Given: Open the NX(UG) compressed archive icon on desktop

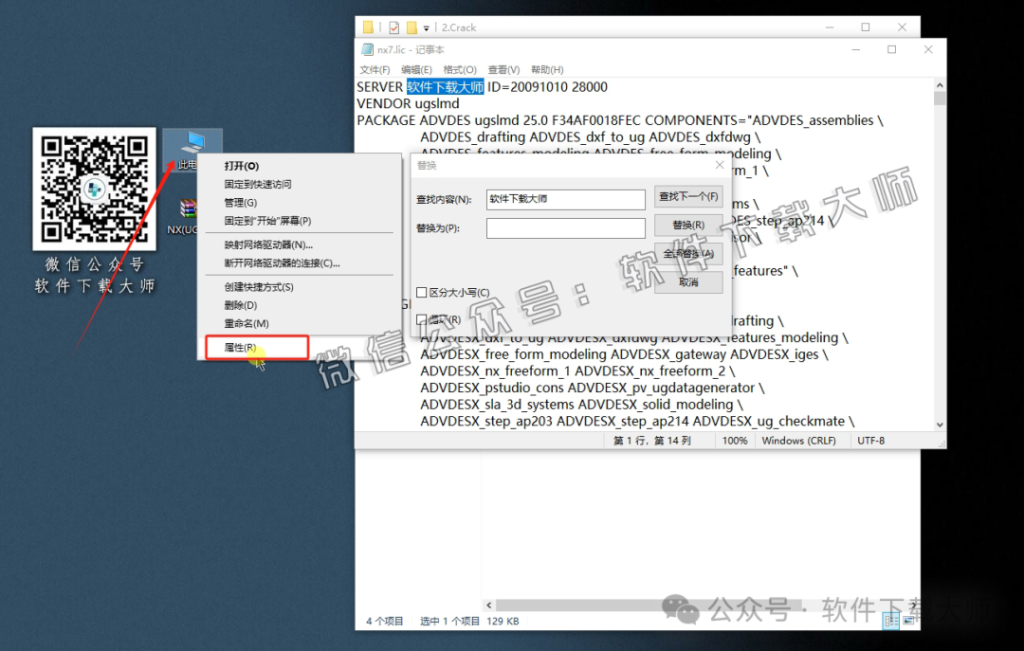Looking at the screenshot, I should click(190, 210).
